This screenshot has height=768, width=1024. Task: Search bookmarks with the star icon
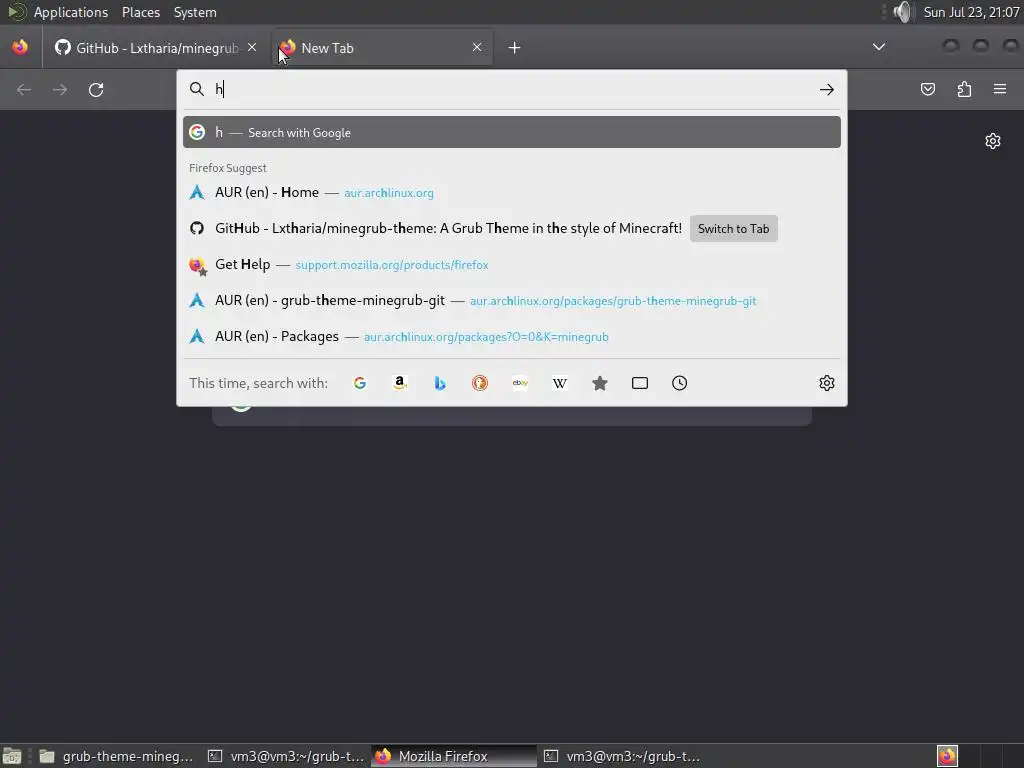[x=600, y=383]
